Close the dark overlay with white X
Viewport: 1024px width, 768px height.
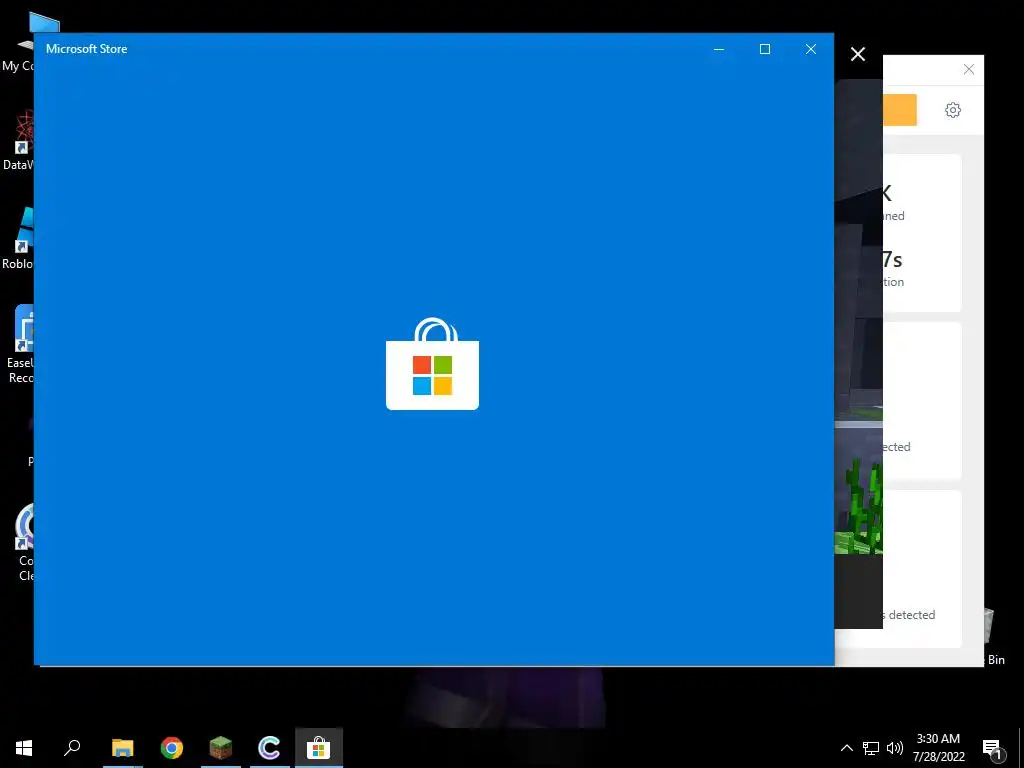click(x=858, y=54)
